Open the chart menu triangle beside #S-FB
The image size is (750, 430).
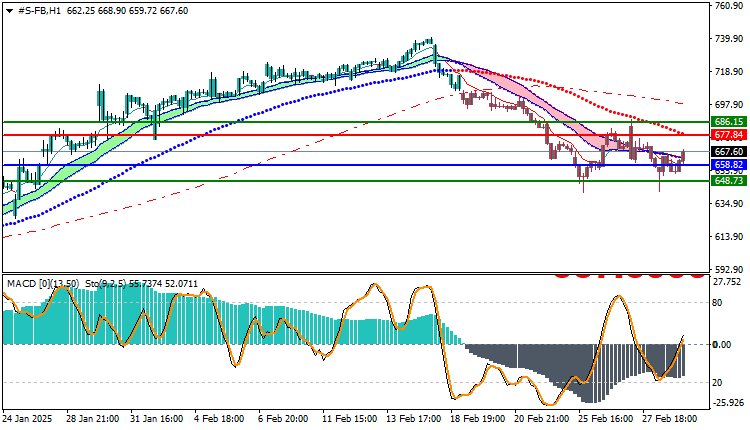tap(10, 11)
